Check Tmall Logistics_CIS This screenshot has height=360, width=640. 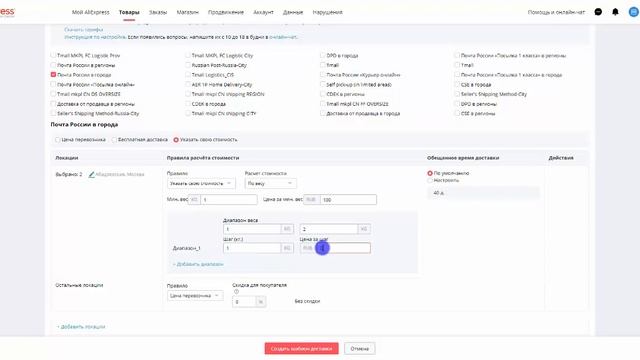(x=188, y=75)
